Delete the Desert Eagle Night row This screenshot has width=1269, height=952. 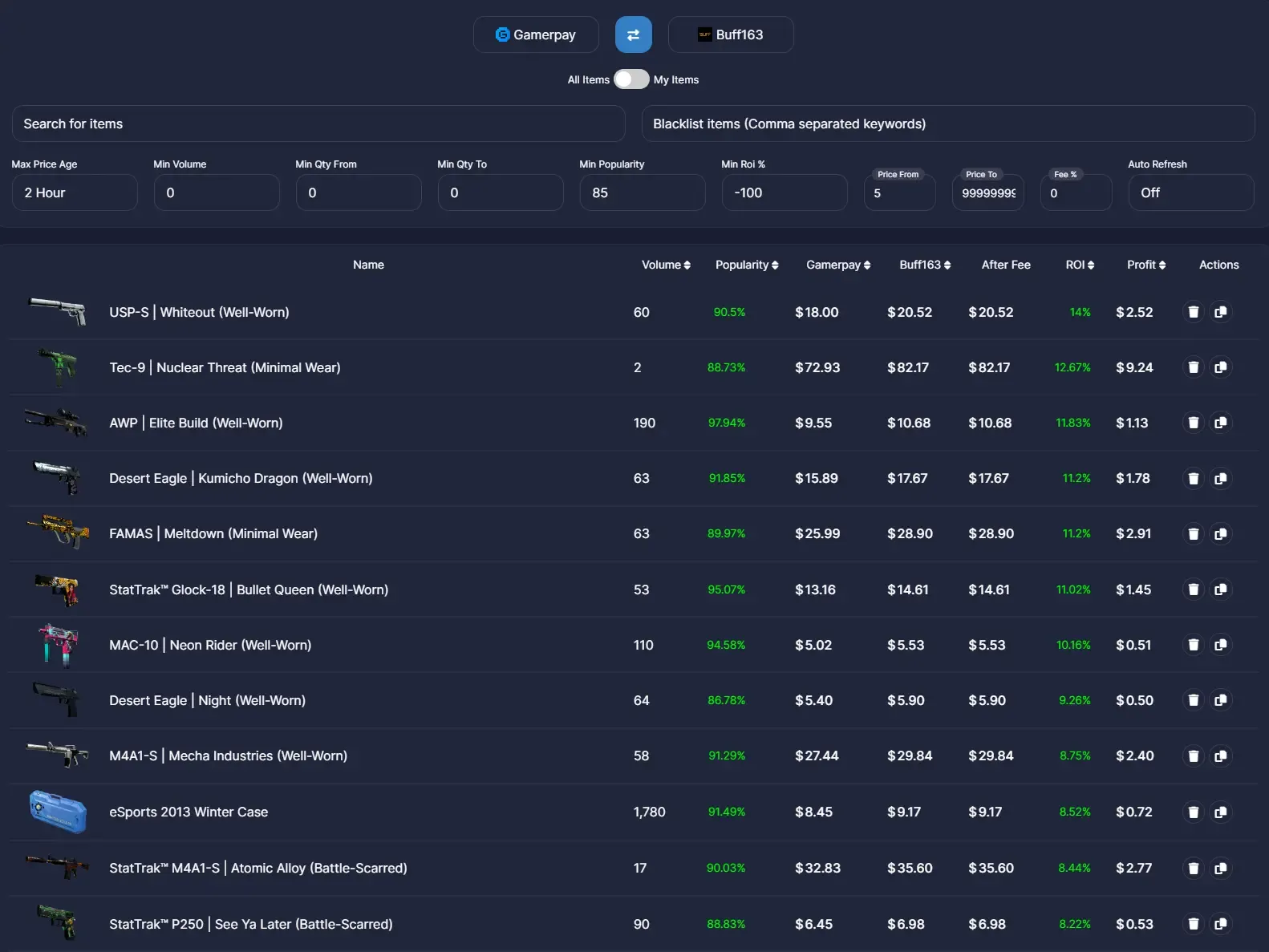(x=1194, y=700)
